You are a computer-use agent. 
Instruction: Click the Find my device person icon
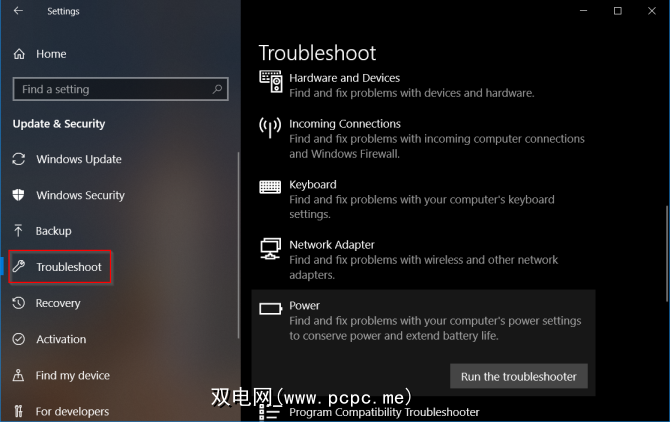pyautogui.click(x=18, y=375)
